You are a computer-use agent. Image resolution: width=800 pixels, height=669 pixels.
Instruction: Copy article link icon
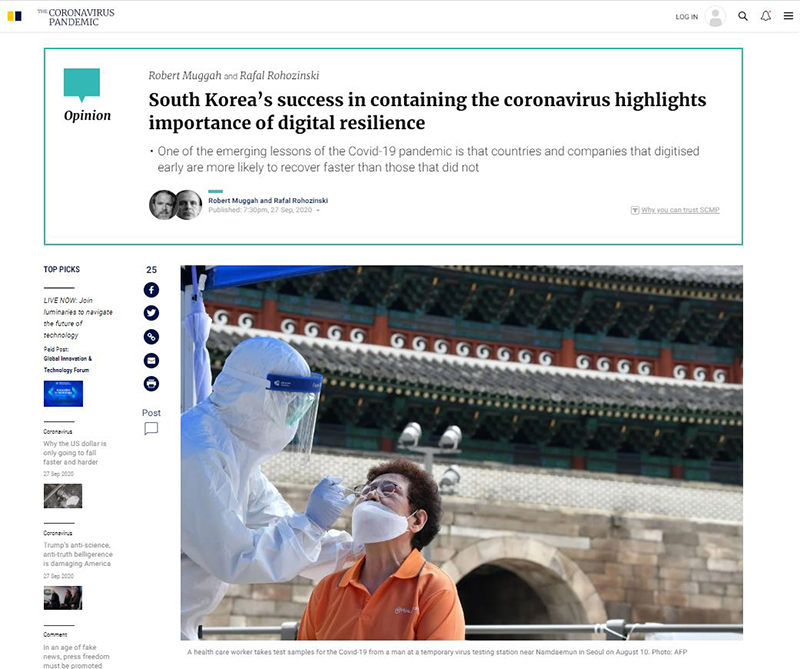(151, 337)
